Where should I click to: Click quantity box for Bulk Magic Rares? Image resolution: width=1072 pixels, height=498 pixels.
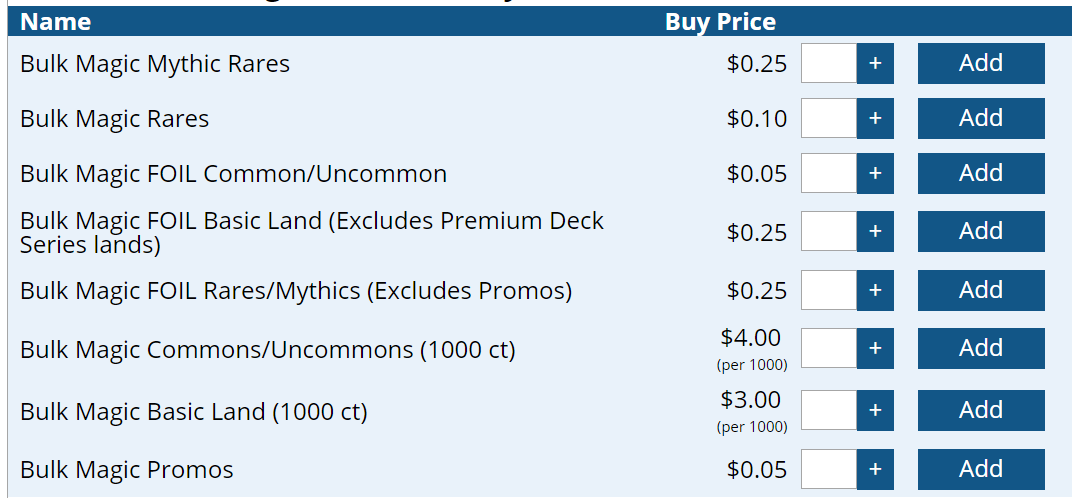click(x=829, y=118)
